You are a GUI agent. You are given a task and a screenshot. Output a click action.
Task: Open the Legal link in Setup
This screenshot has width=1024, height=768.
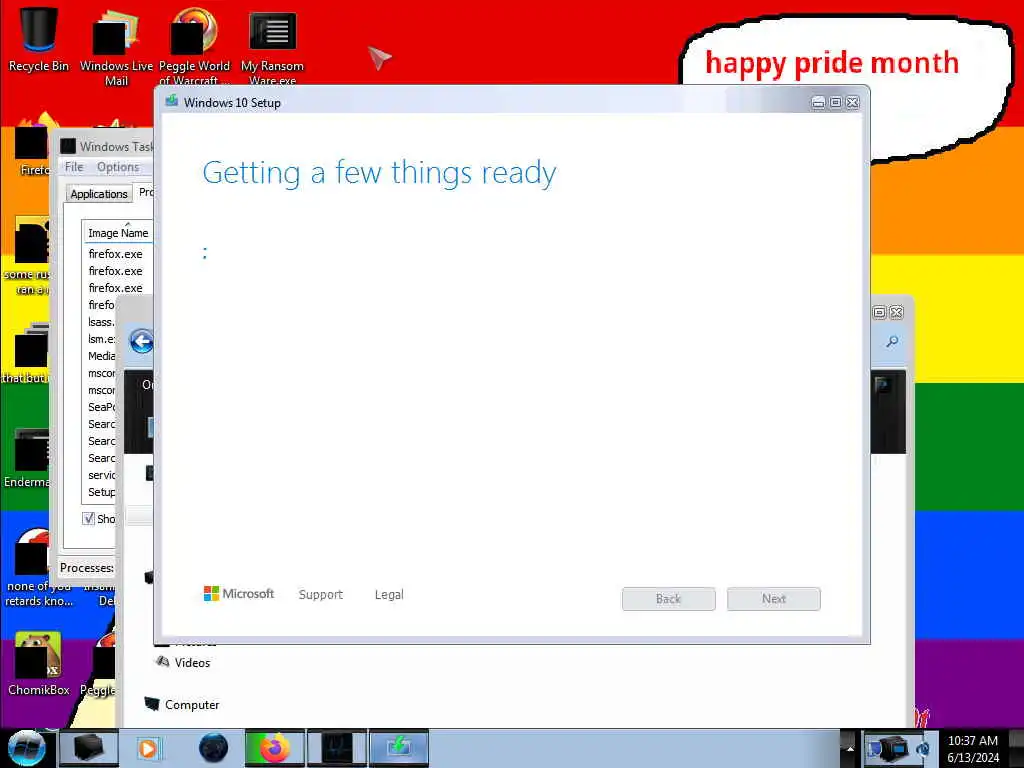[x=389, y=594]
